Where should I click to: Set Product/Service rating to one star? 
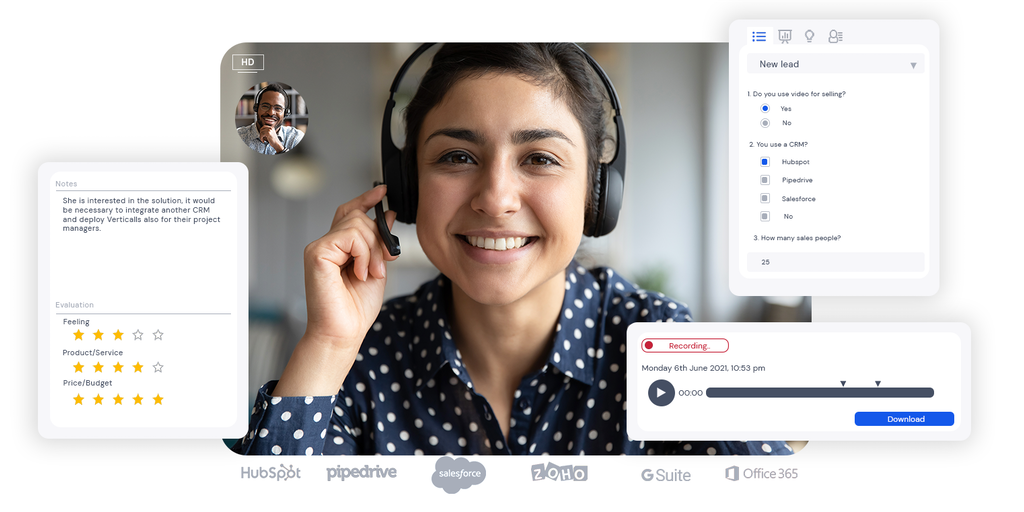(x=78, y=367)
